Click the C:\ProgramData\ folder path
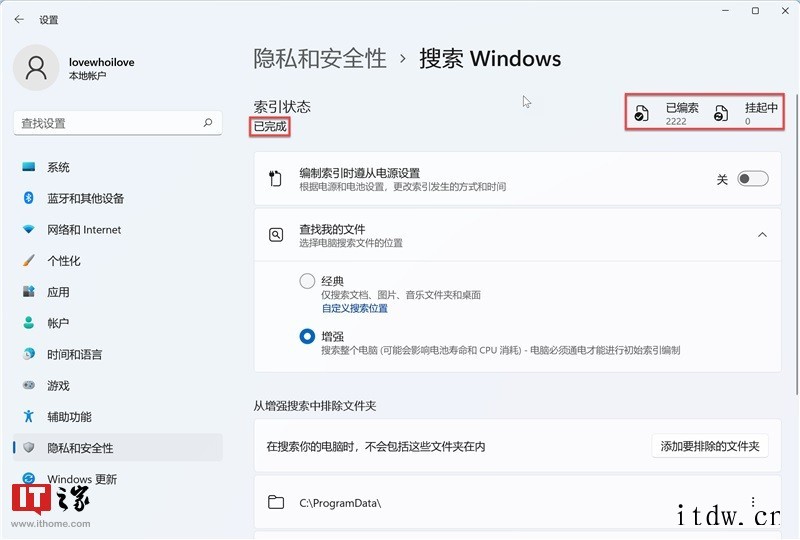The width and height of the screenshot is (800, 540). tap(340, 503)
